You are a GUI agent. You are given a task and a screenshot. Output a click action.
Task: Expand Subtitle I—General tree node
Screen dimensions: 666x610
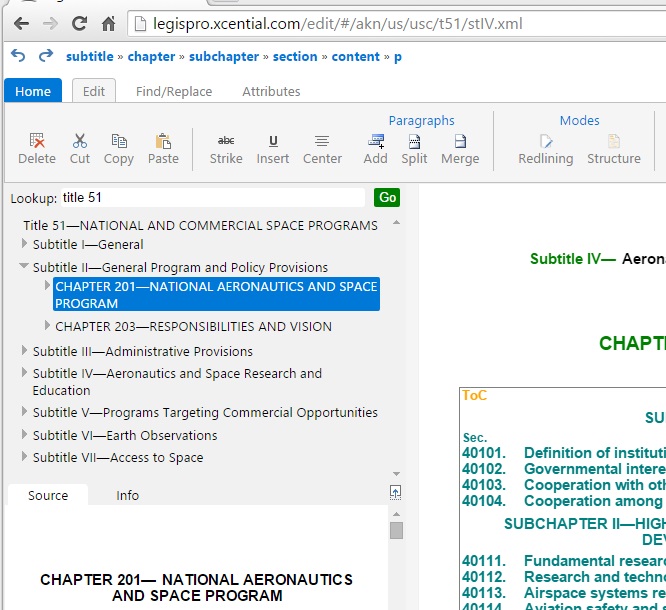(25, 244)
